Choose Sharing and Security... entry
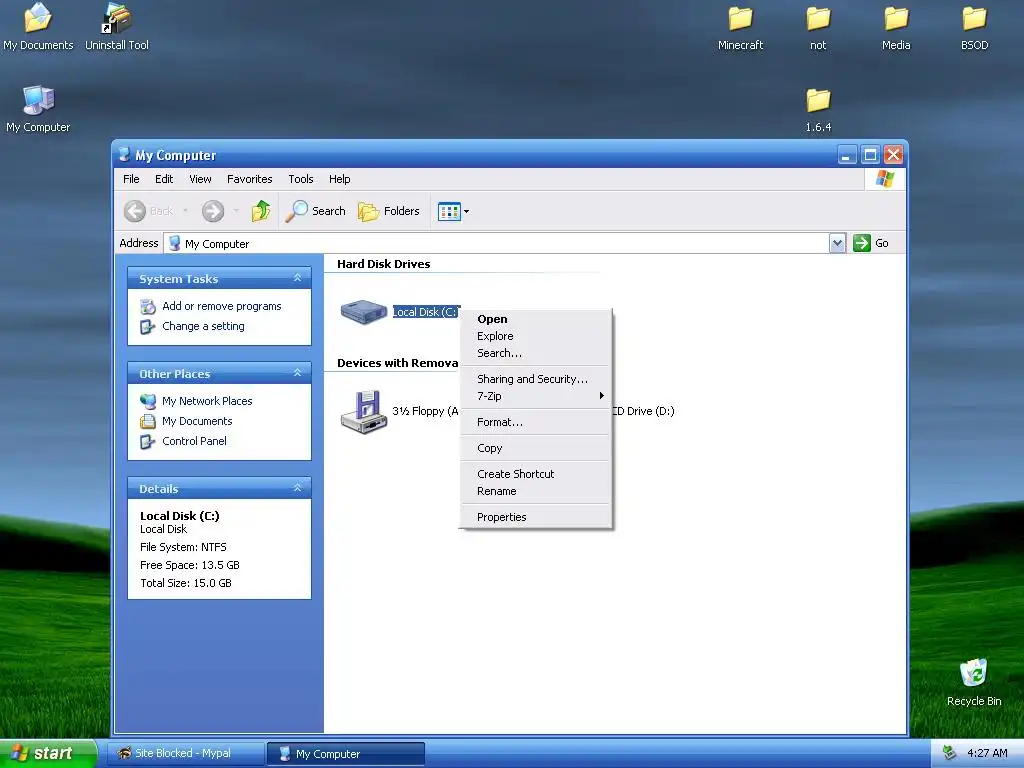This screenshot has width=1024, height=768. click(x=535, y=379)
